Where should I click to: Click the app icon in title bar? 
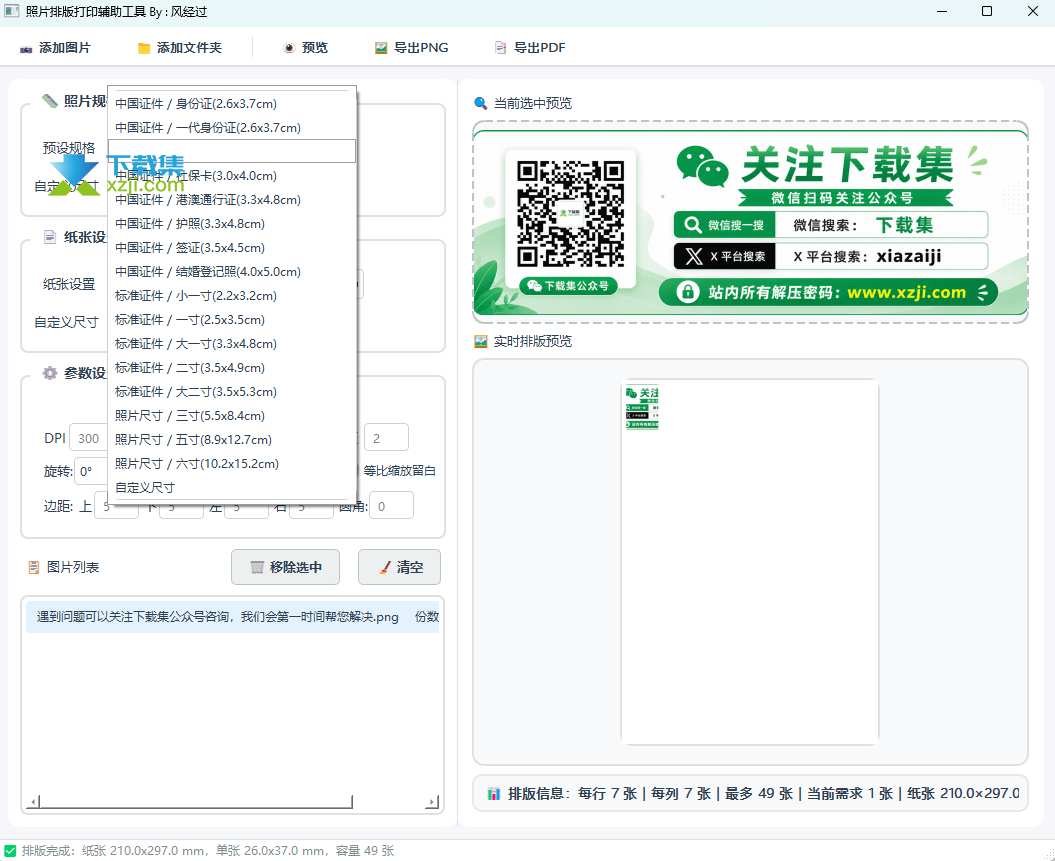tap(11, 11)
